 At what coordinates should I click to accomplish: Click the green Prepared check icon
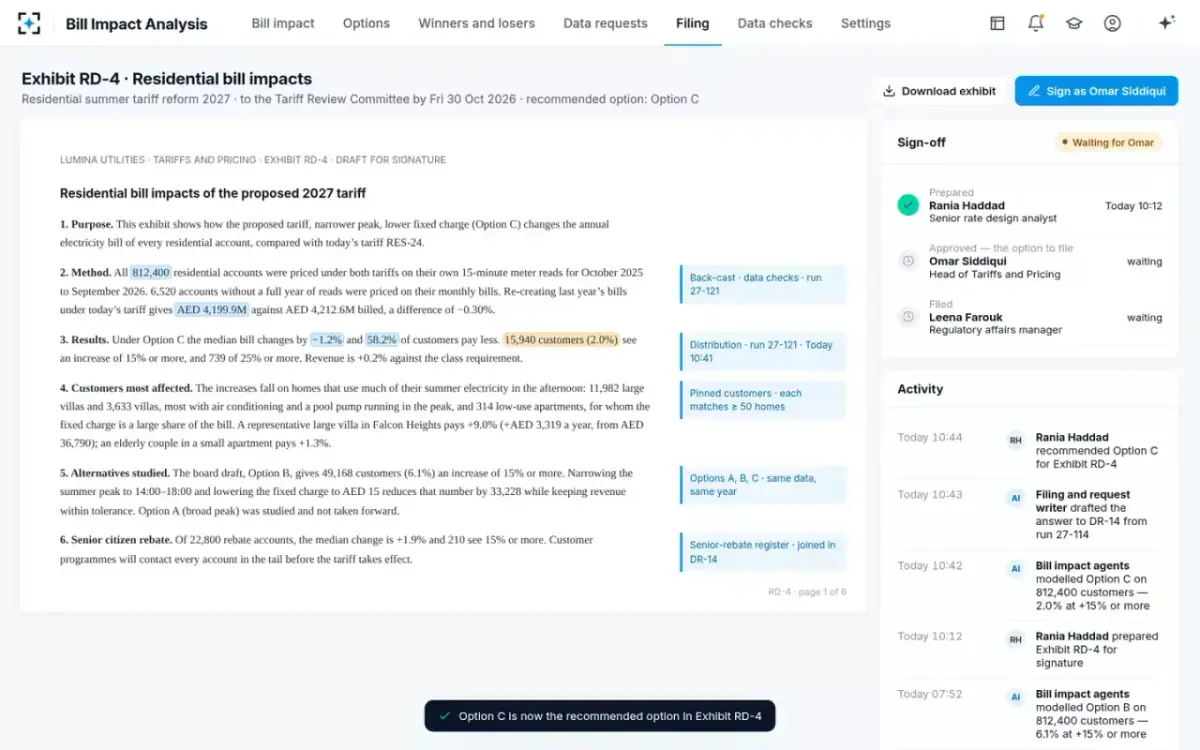click(908, 205)
